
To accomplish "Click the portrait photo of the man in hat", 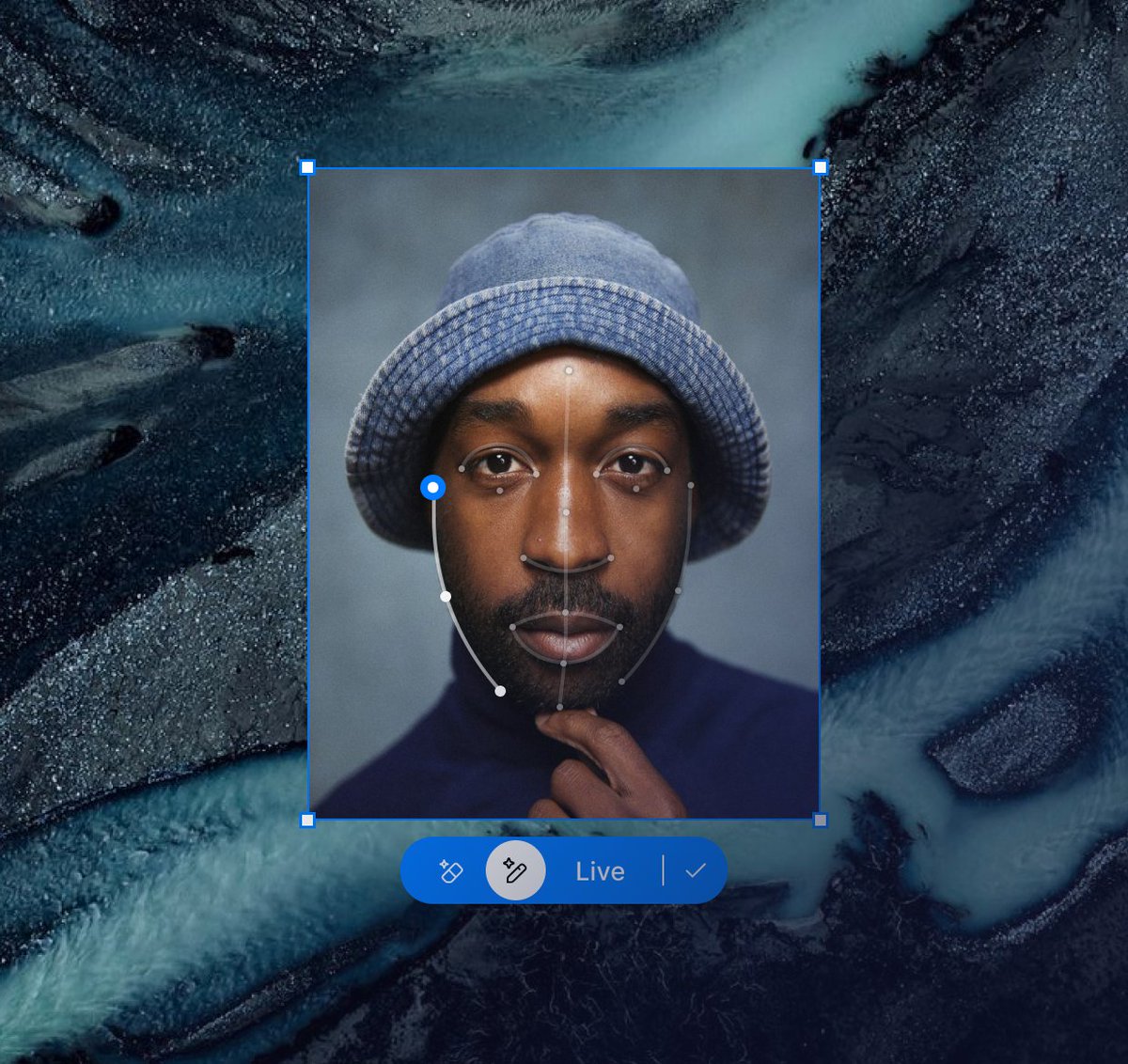I will point(564,493).
